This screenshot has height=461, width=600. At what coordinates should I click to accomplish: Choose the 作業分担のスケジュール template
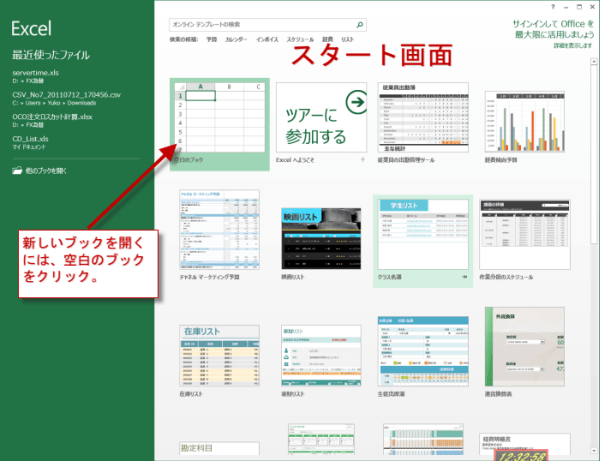[x=525, y=234]
